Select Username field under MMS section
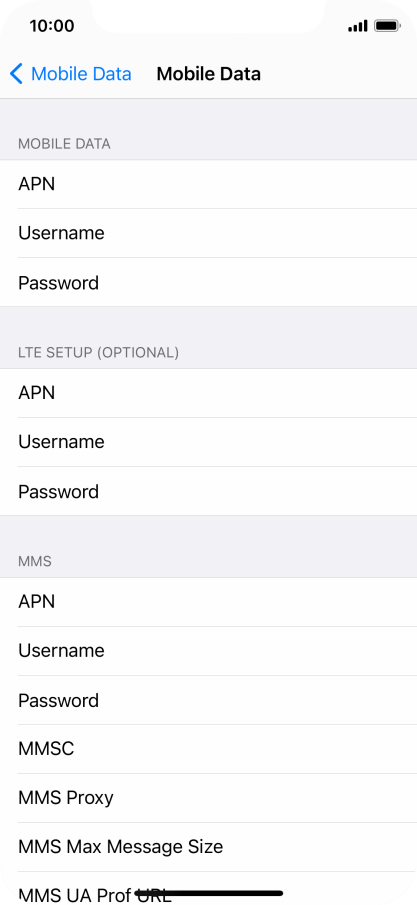Viewport: 417px width, 905px height. pyautogui.click(x=208, y=651)
